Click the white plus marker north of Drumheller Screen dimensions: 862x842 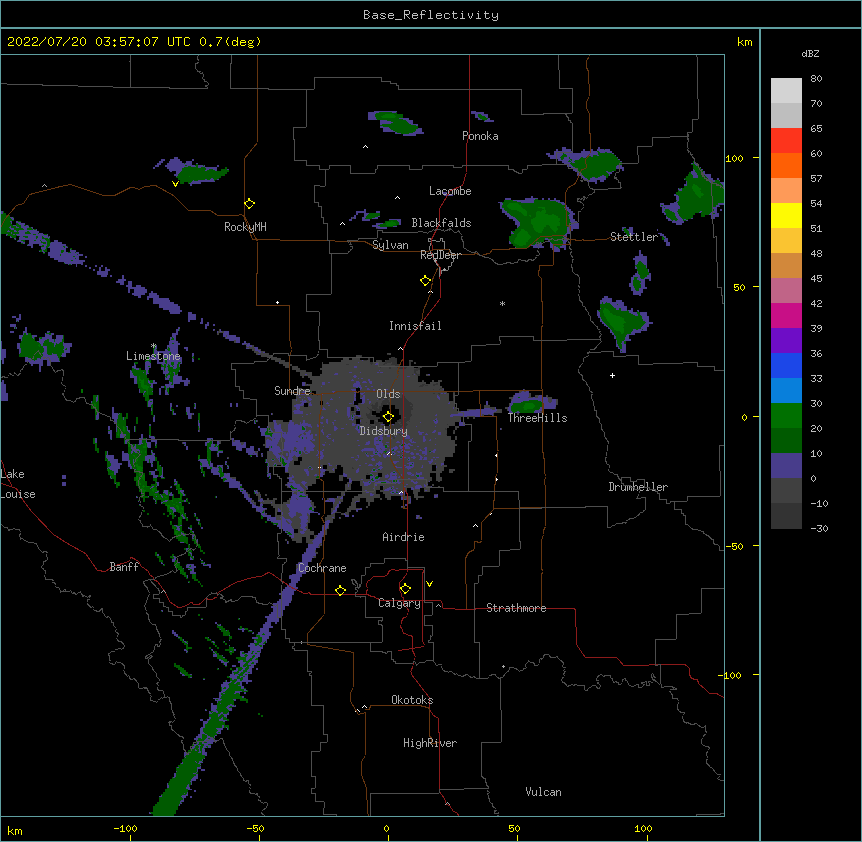(612, 375)
